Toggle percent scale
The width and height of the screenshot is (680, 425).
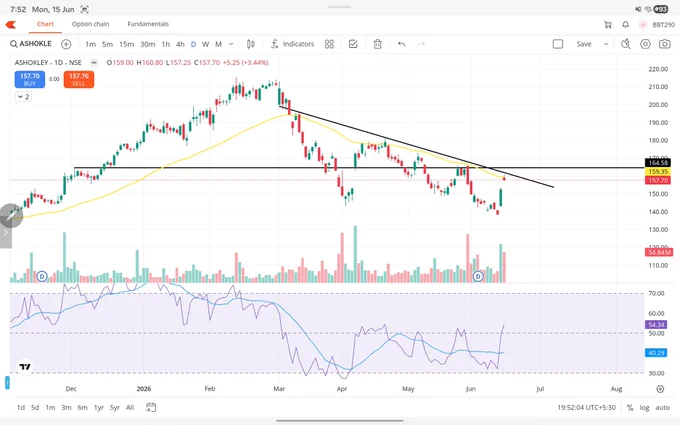[630, 408]
